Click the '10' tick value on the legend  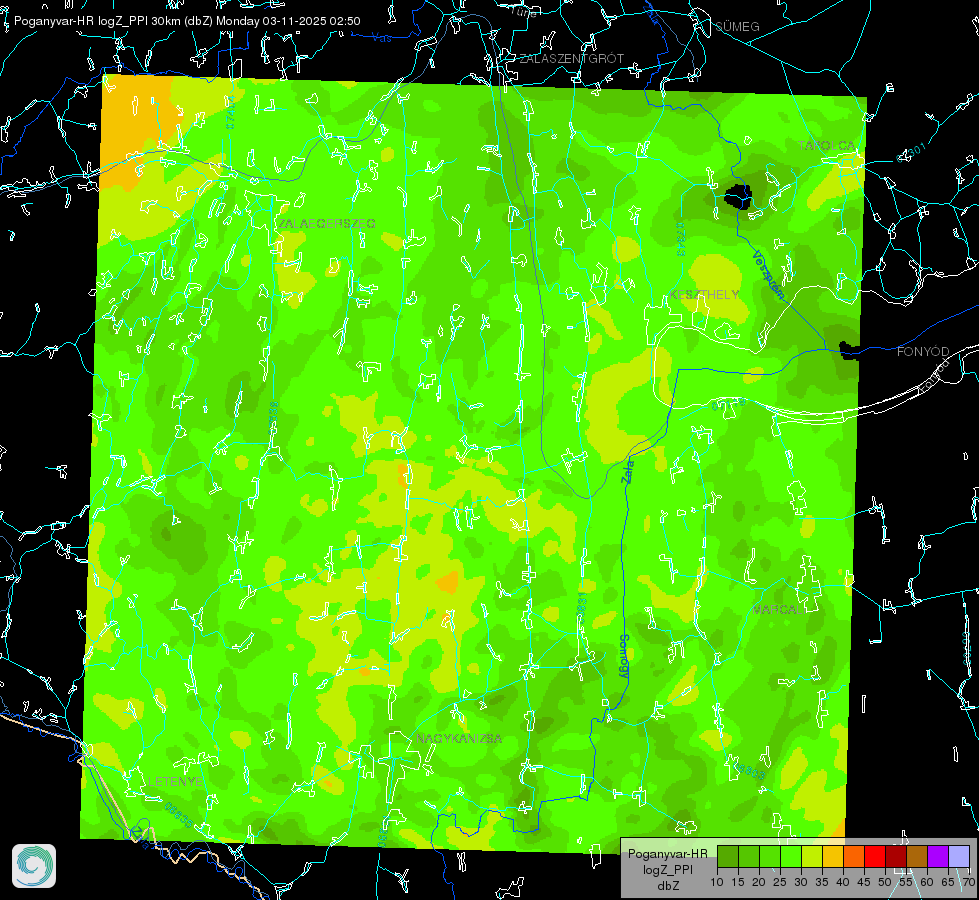[x=717, y=883]
